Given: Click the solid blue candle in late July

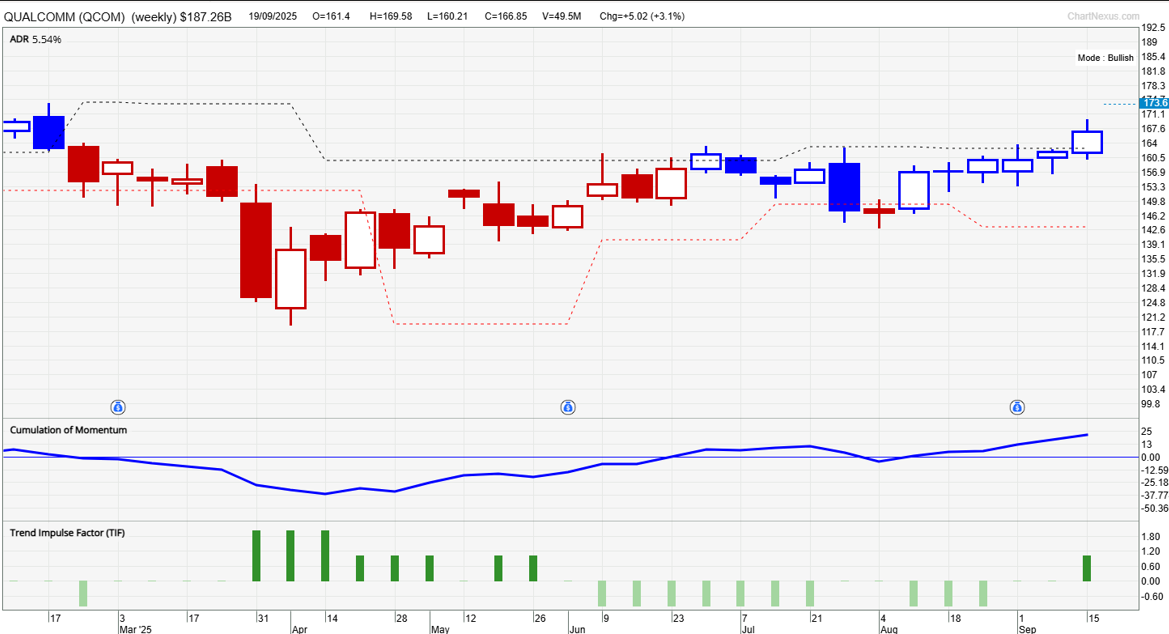Looking at the screenshot, I should 844,186.
